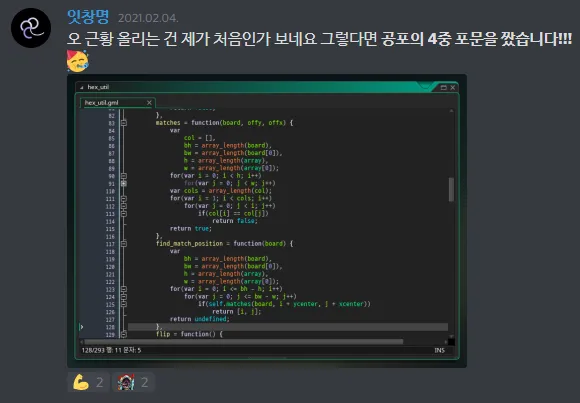Screen dimensions: 580x403
Task: Click the return true statement on line 115
Action: [x=190, y=228]
